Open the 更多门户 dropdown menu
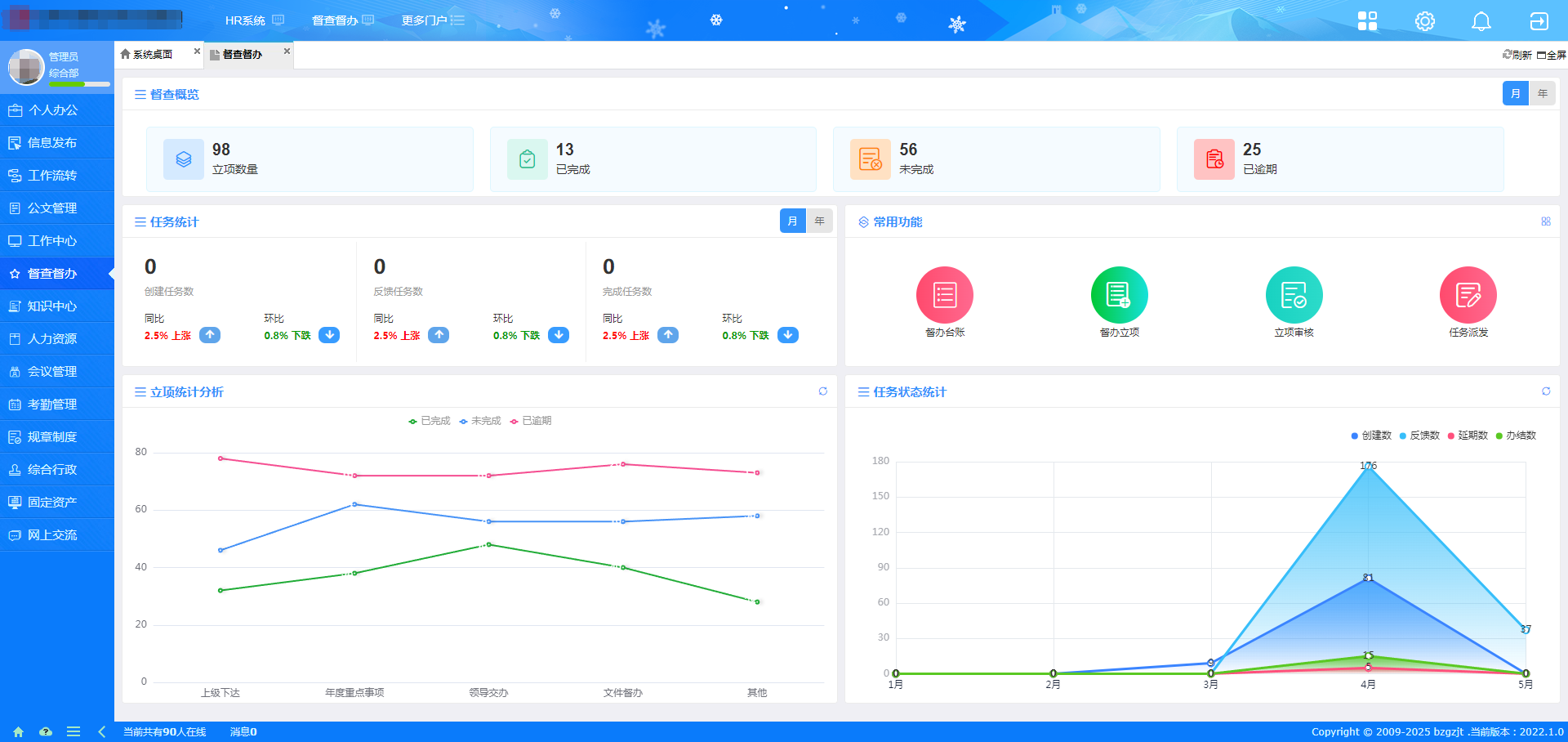 [432, 20]
